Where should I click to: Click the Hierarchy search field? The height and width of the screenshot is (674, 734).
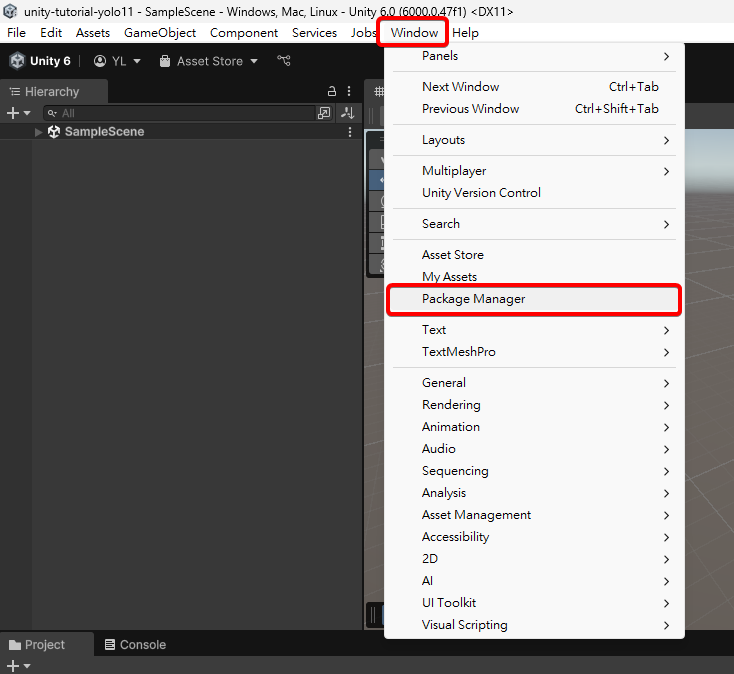coord(180,113)
